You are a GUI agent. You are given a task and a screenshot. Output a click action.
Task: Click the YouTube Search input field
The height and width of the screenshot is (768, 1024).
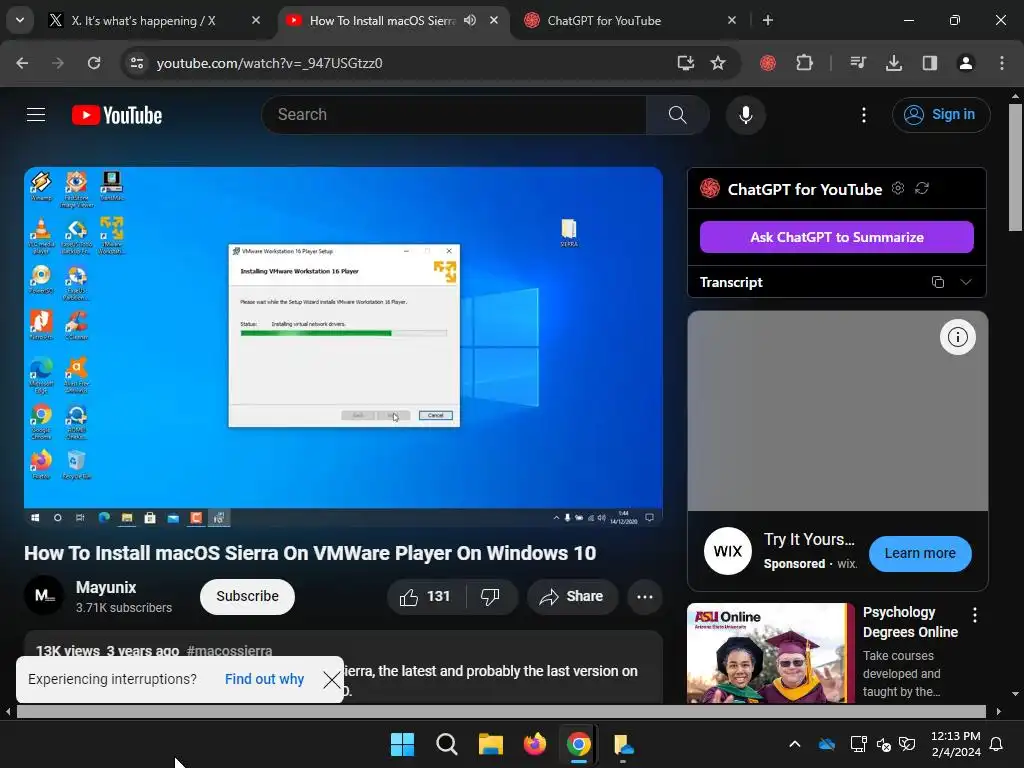pos(454,115)
